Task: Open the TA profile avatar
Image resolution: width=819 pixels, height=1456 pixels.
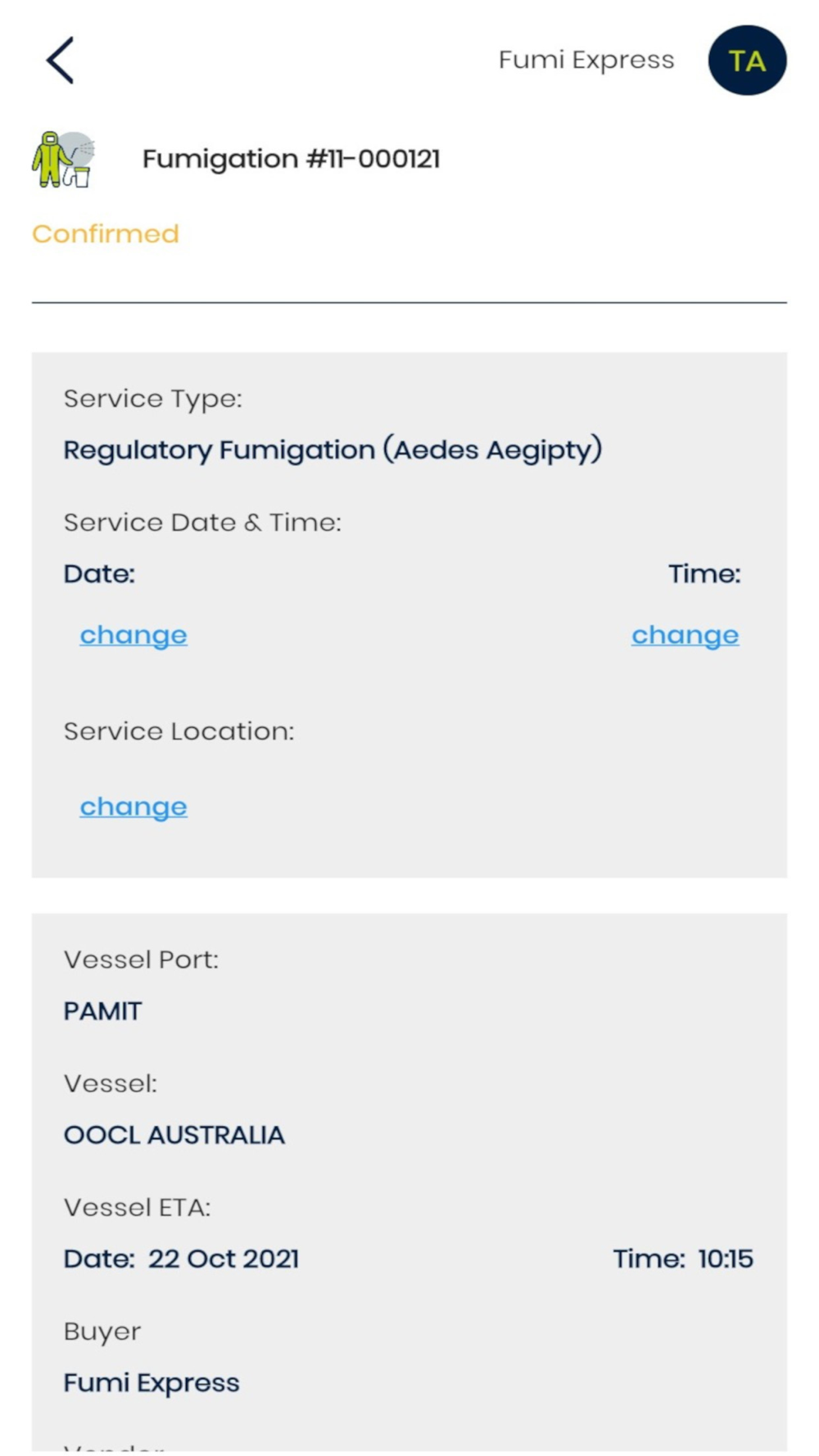Action: [746, 61]
